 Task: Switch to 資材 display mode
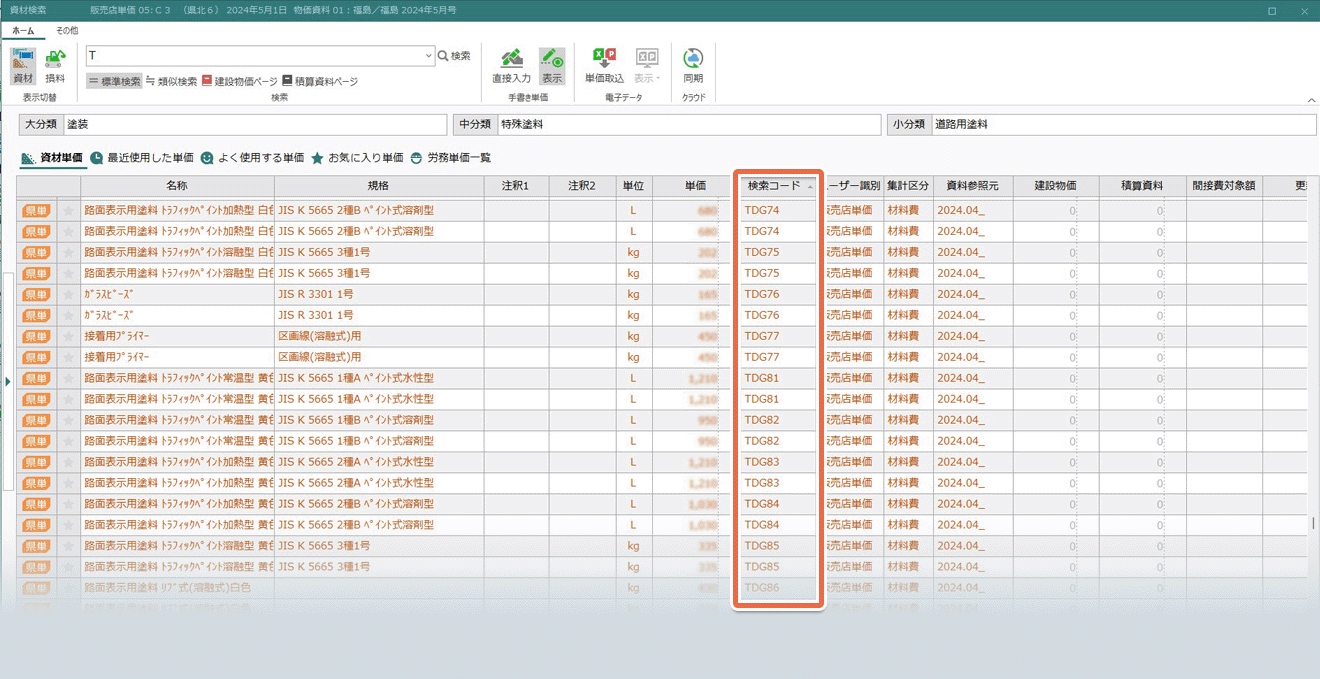pyautogui.click(x=23, y=67)
